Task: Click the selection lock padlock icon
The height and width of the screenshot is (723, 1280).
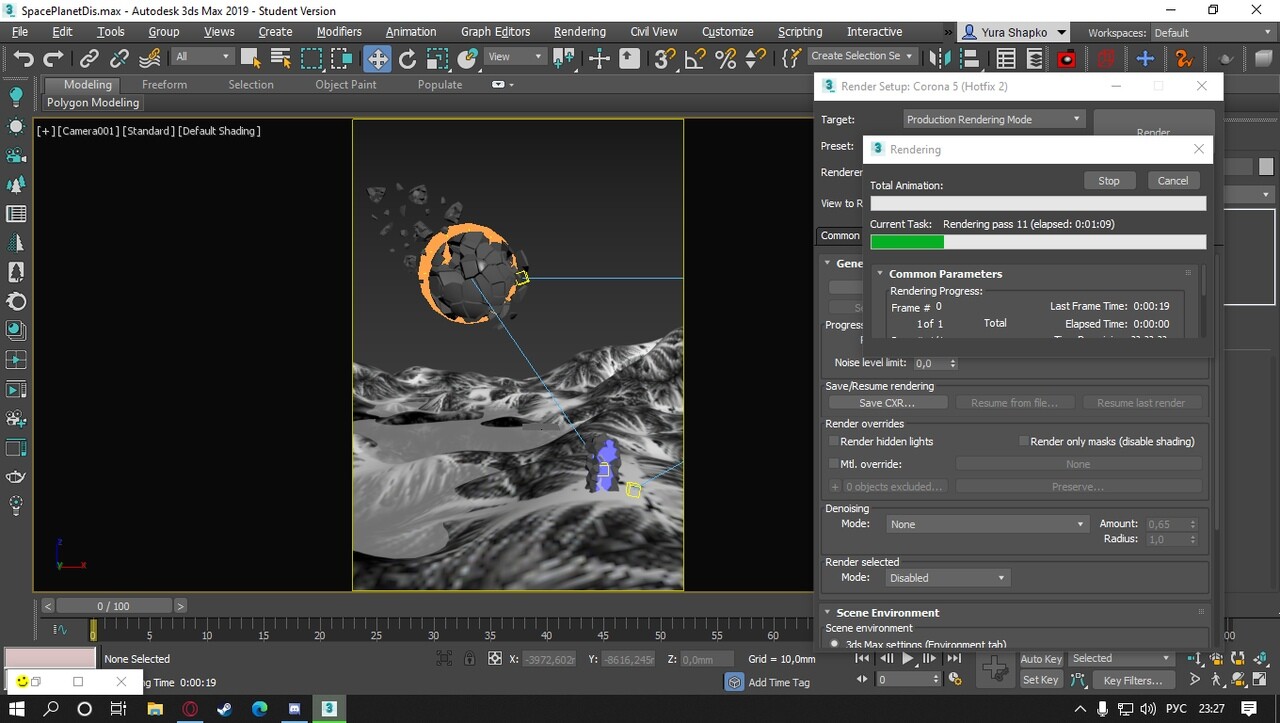Action: pos(470,659)
